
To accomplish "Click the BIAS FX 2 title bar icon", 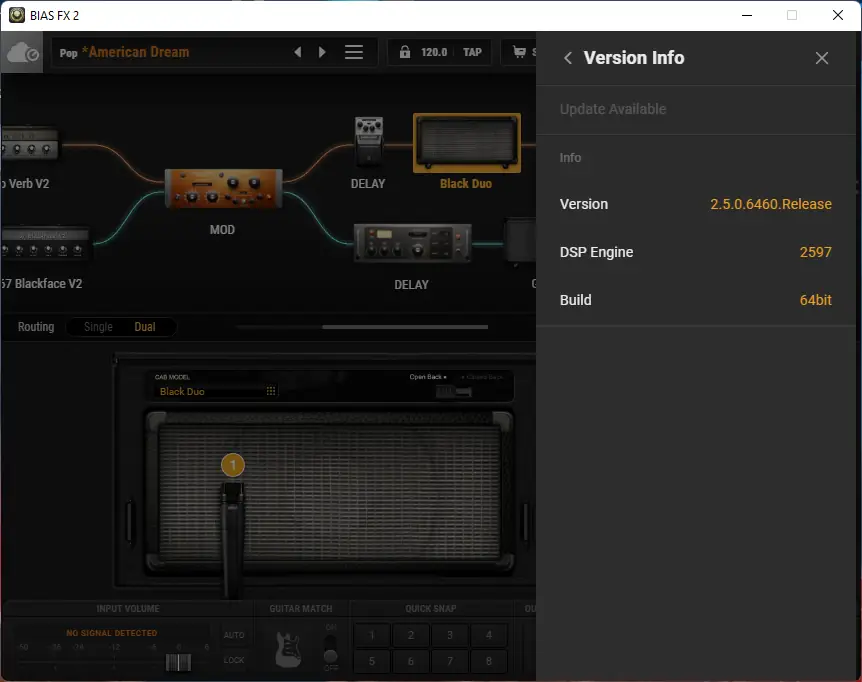I will [16, 15].
